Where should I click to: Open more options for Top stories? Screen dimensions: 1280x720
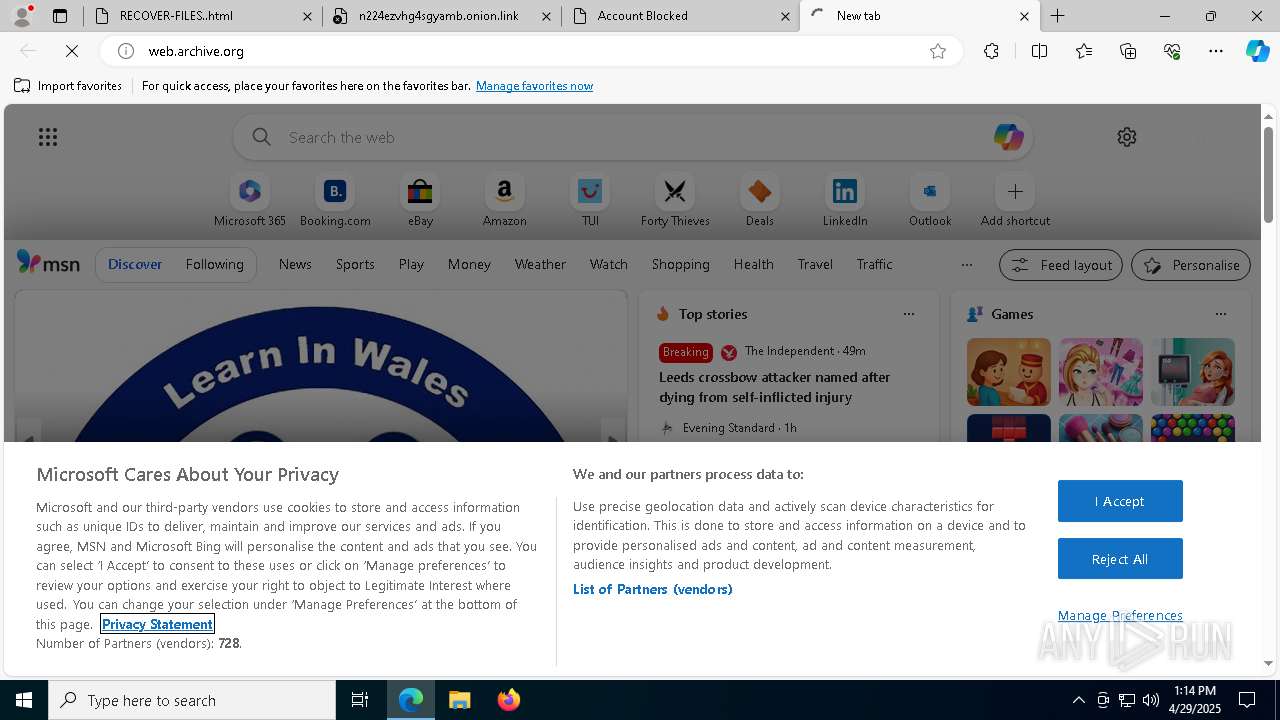(908, 314)
